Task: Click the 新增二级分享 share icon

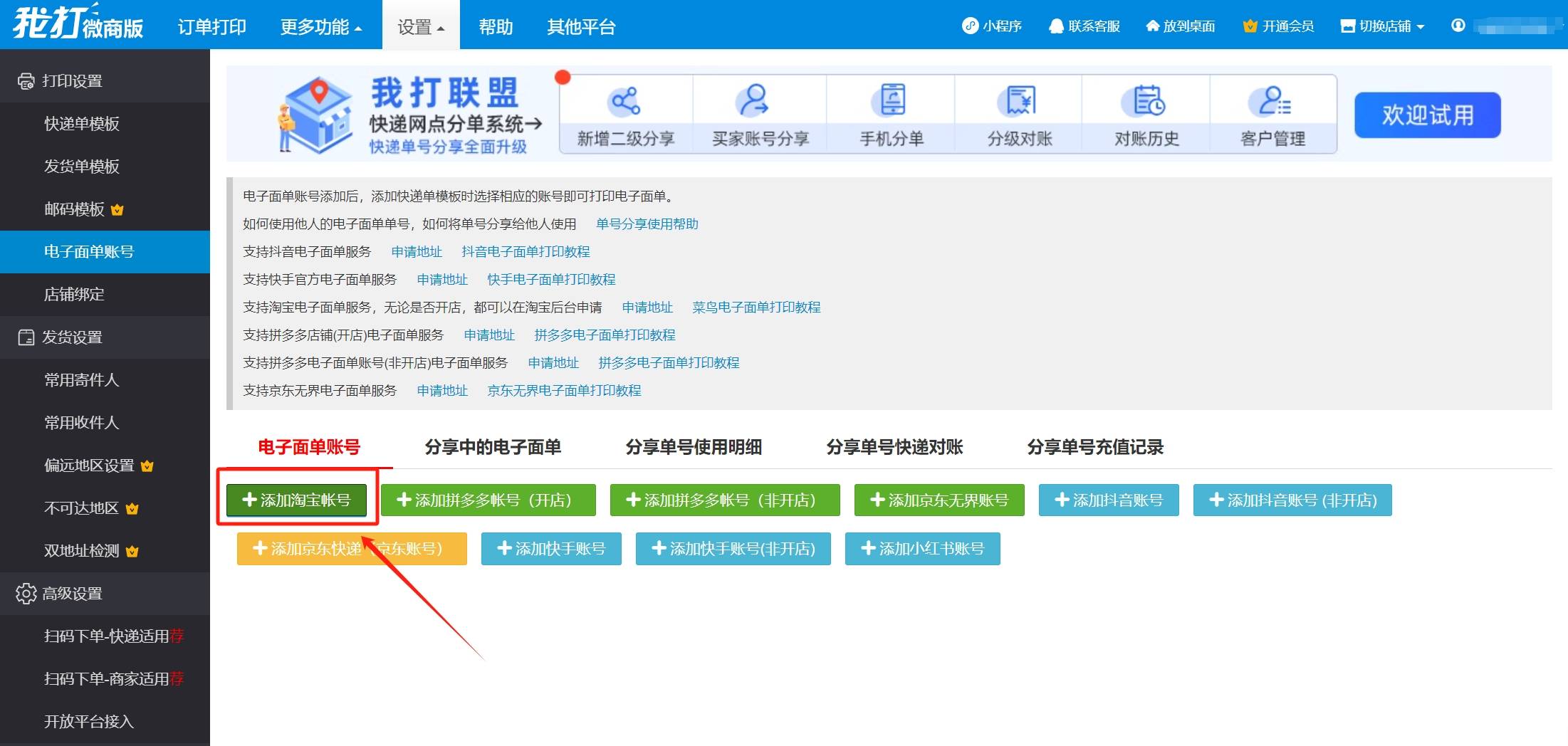Action: (x=625, y=101)
